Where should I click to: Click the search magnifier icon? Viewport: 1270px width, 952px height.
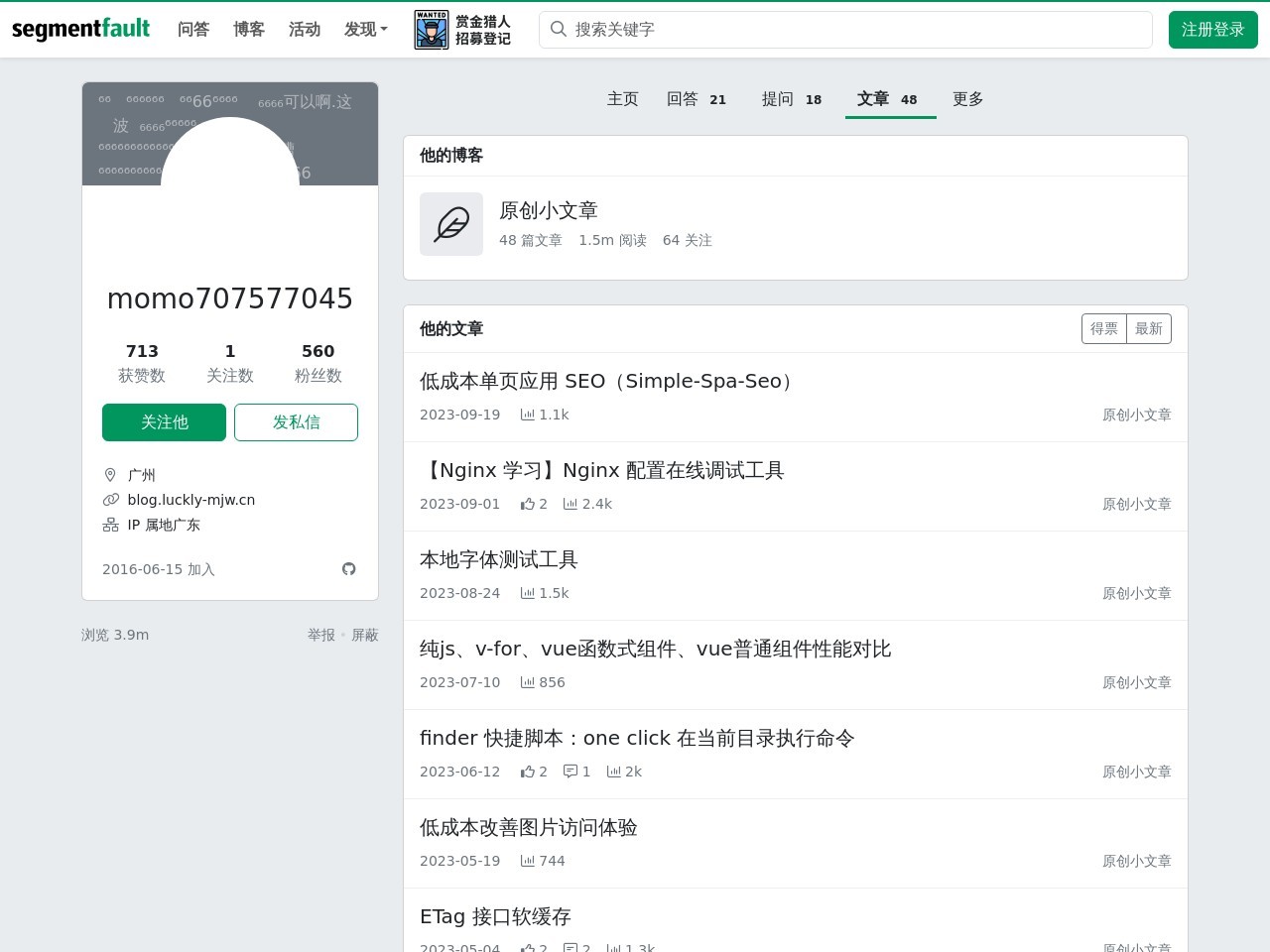coord(559,30)
